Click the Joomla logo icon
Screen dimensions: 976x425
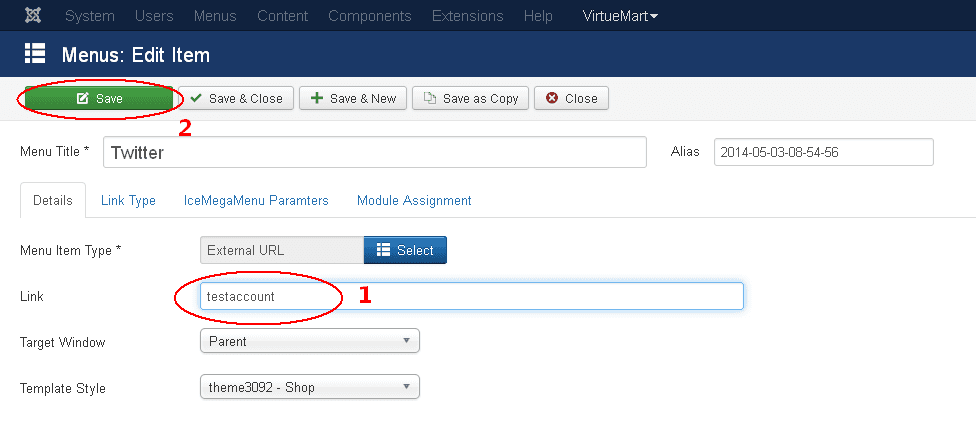click(33, 15)
